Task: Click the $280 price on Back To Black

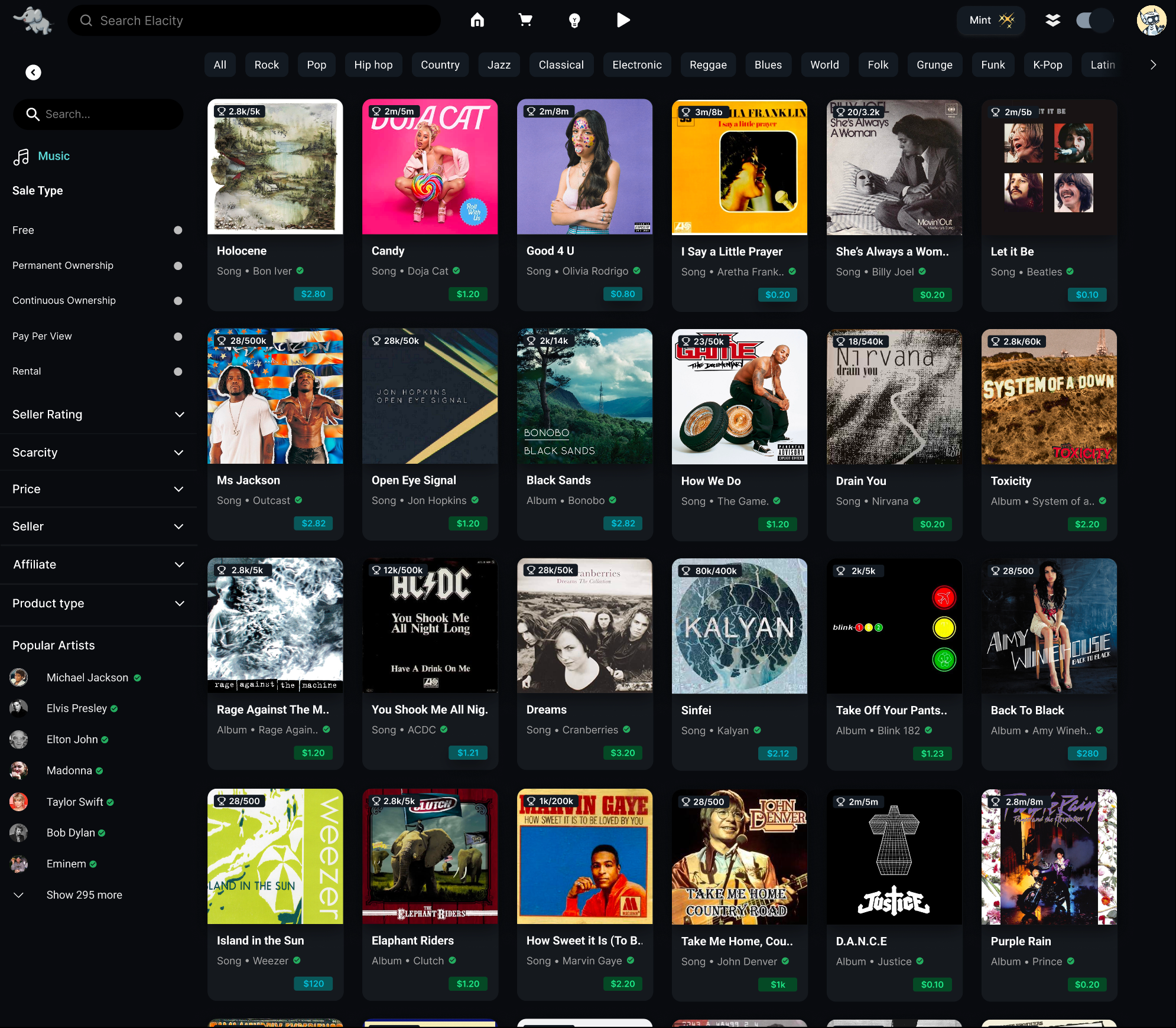Action: pos(1087,753)
